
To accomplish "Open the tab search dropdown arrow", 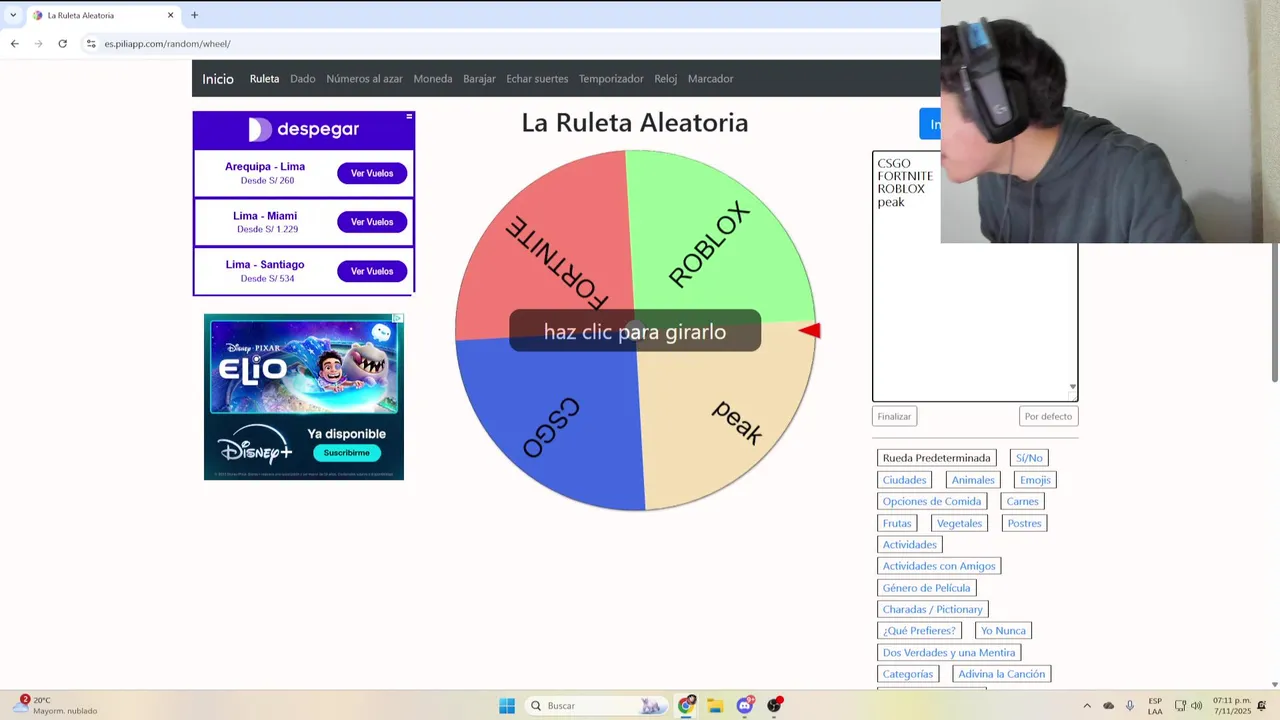I will tap(13, 15).
